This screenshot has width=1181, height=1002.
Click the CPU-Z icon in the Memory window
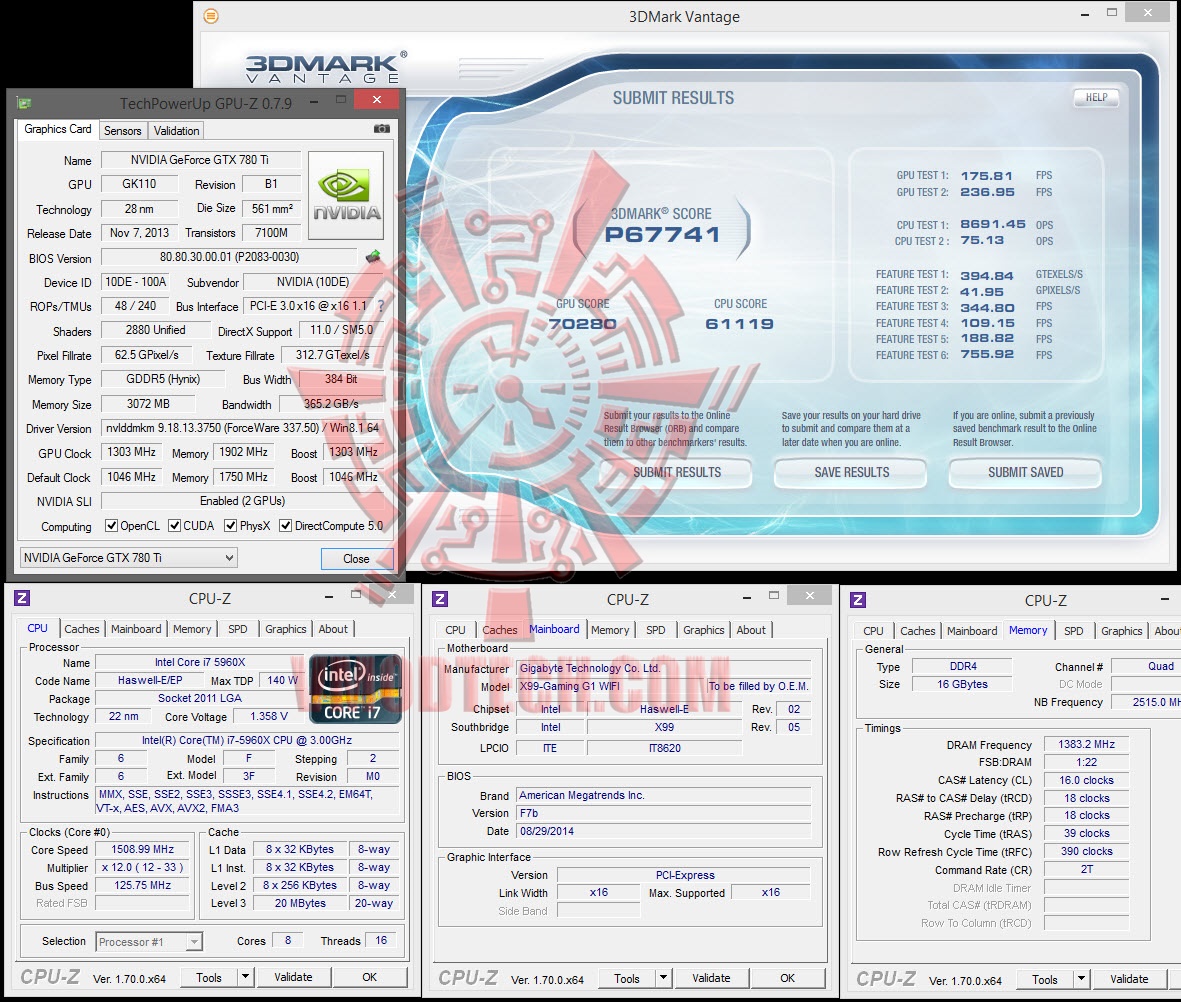pos(857,600)
